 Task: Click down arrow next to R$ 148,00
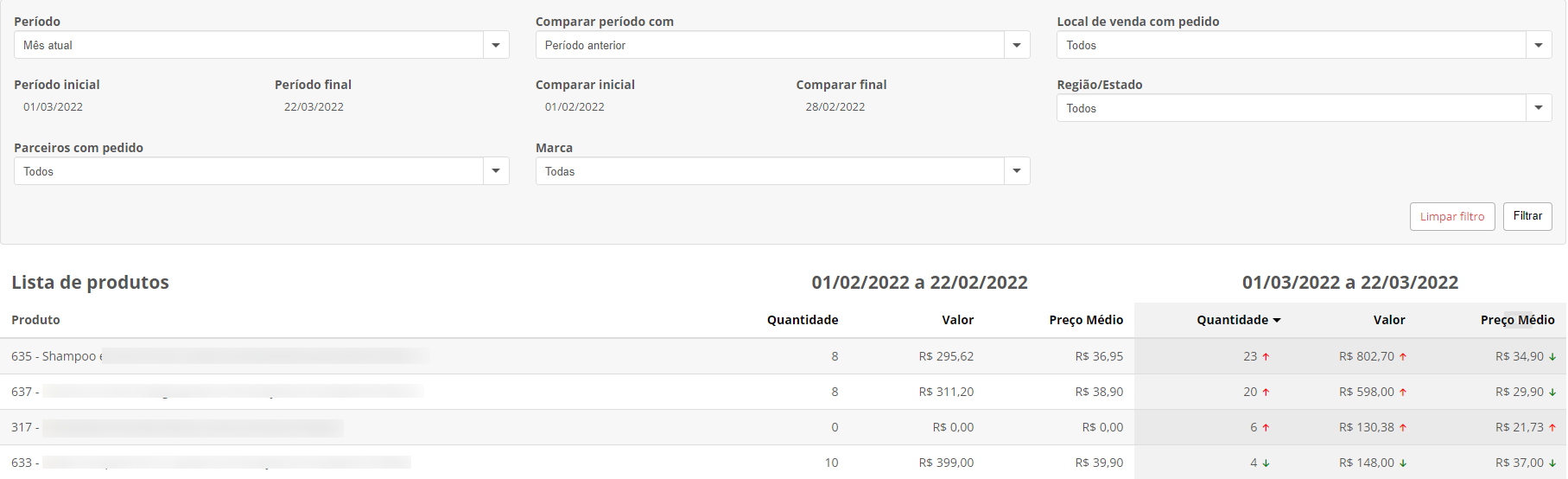[1403, 463]
